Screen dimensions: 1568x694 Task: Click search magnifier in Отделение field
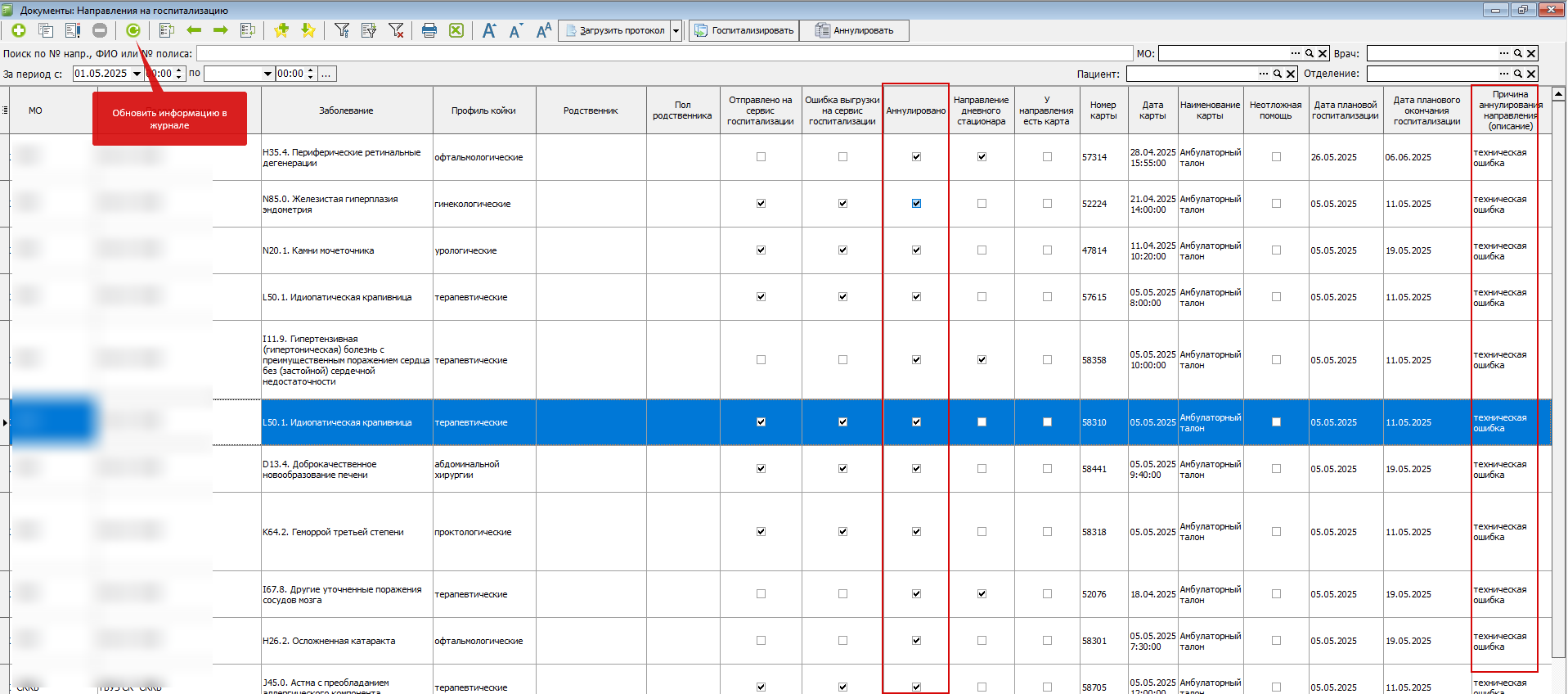click(1517, 74)
